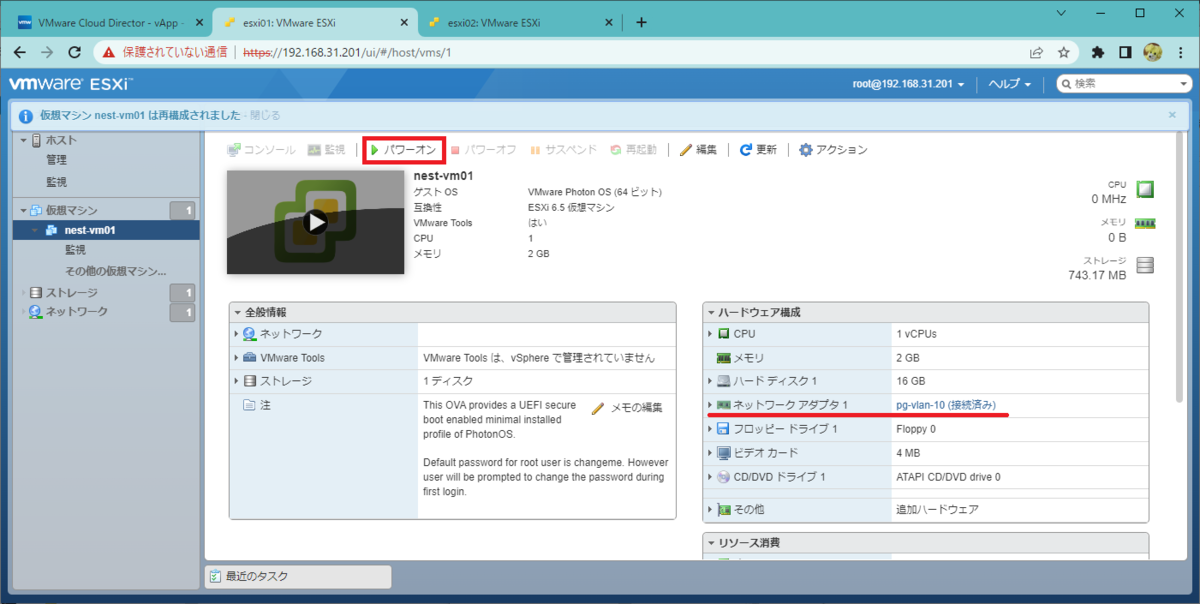Click the VMware ESXi logo
Image resolution: width=1200 pixels, height=604 pixels.
click(70, 84)
